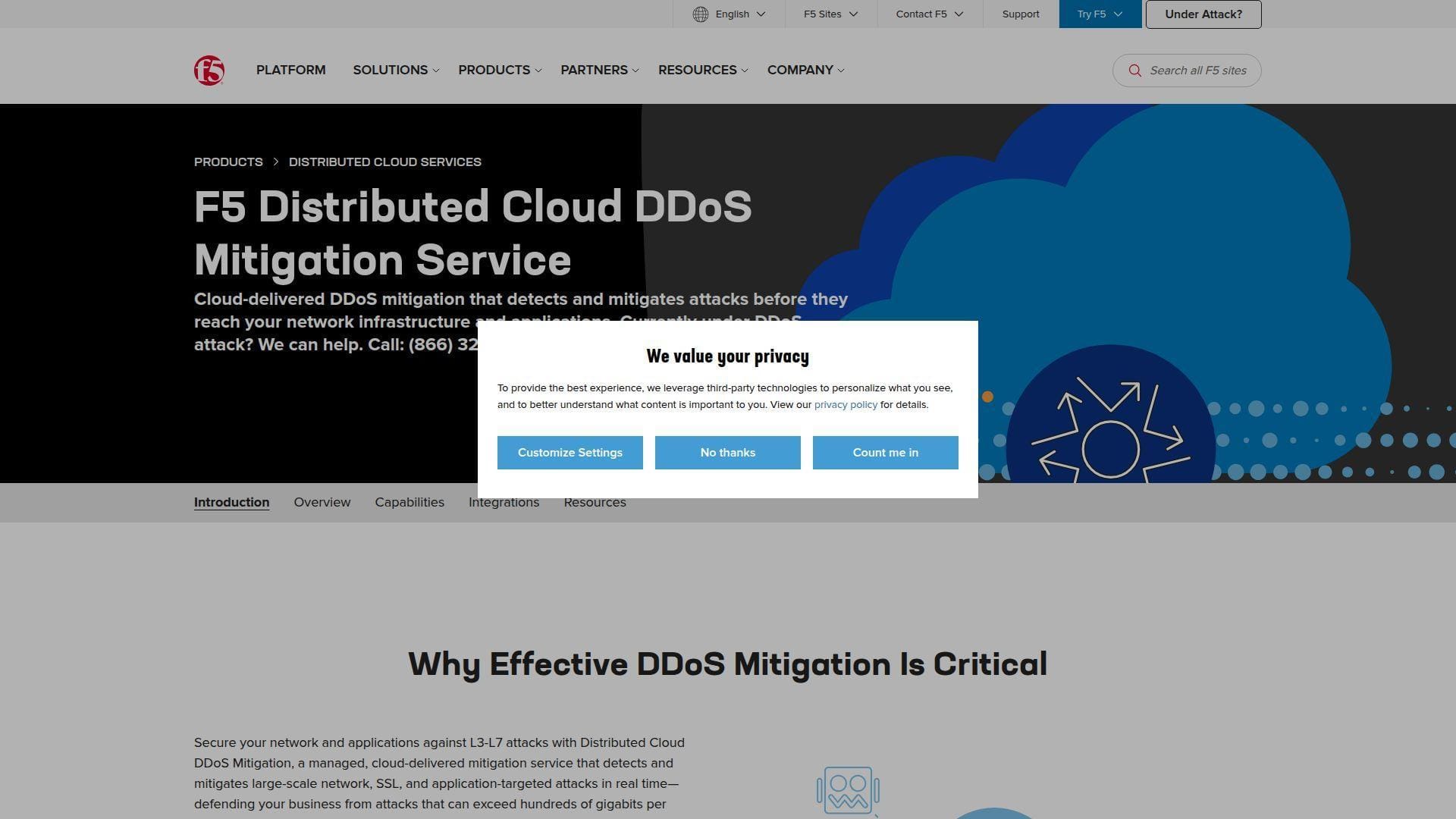The width and height of the screenshot is (1456, 819).
Task: Click the We value your privacy heading
Action: [x=728, y=356]
